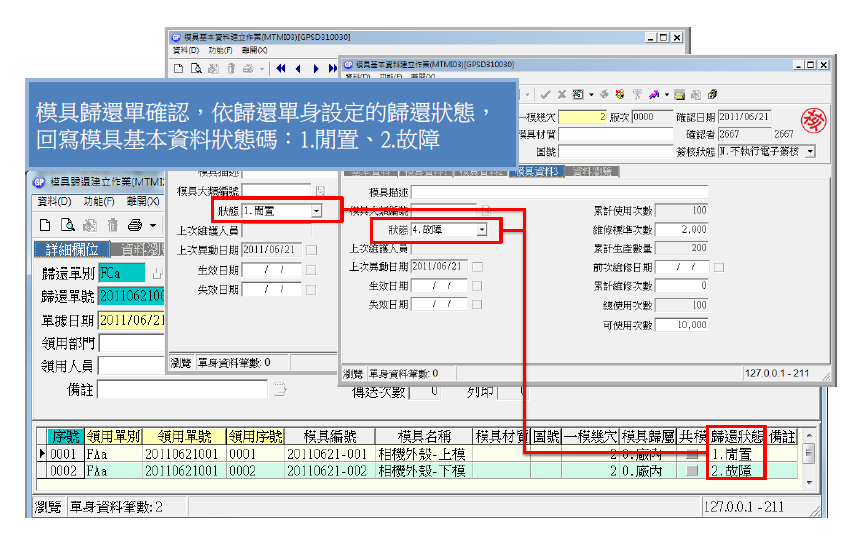Screen dimensions: 860x550
Task: Go to first record in rear 模具基本資料 window
Action: (x=281, y=69)
